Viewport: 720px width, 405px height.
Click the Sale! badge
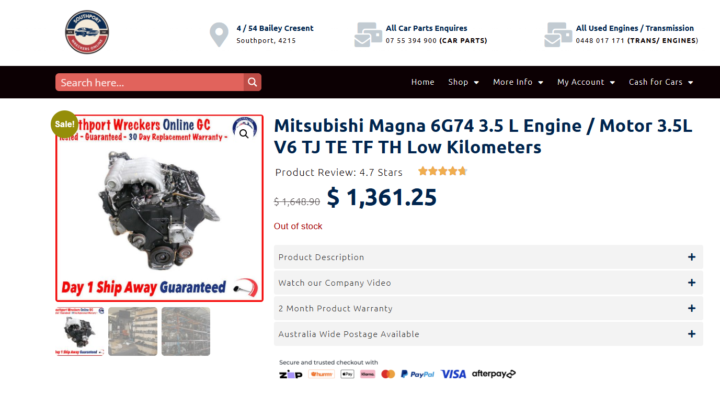[x=64, y=124]
